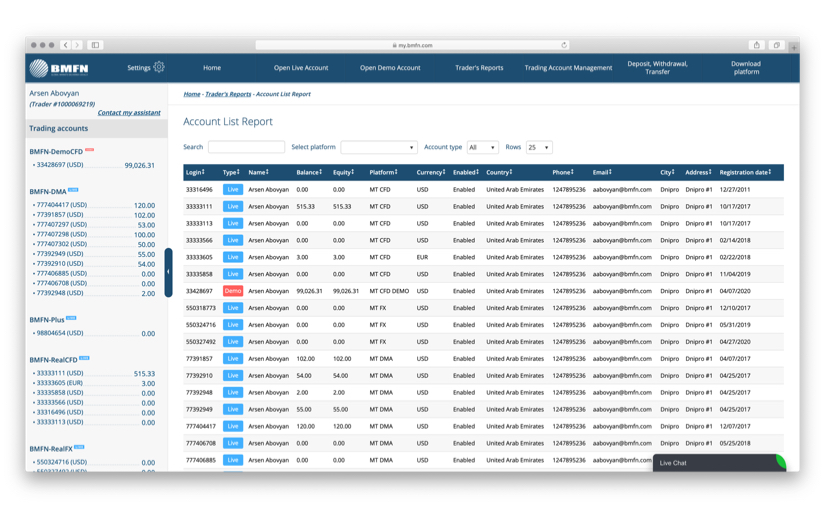This screenshot has height=525, width=825.
Task: Open the Download platform menu
Action: tap(746, 68)
